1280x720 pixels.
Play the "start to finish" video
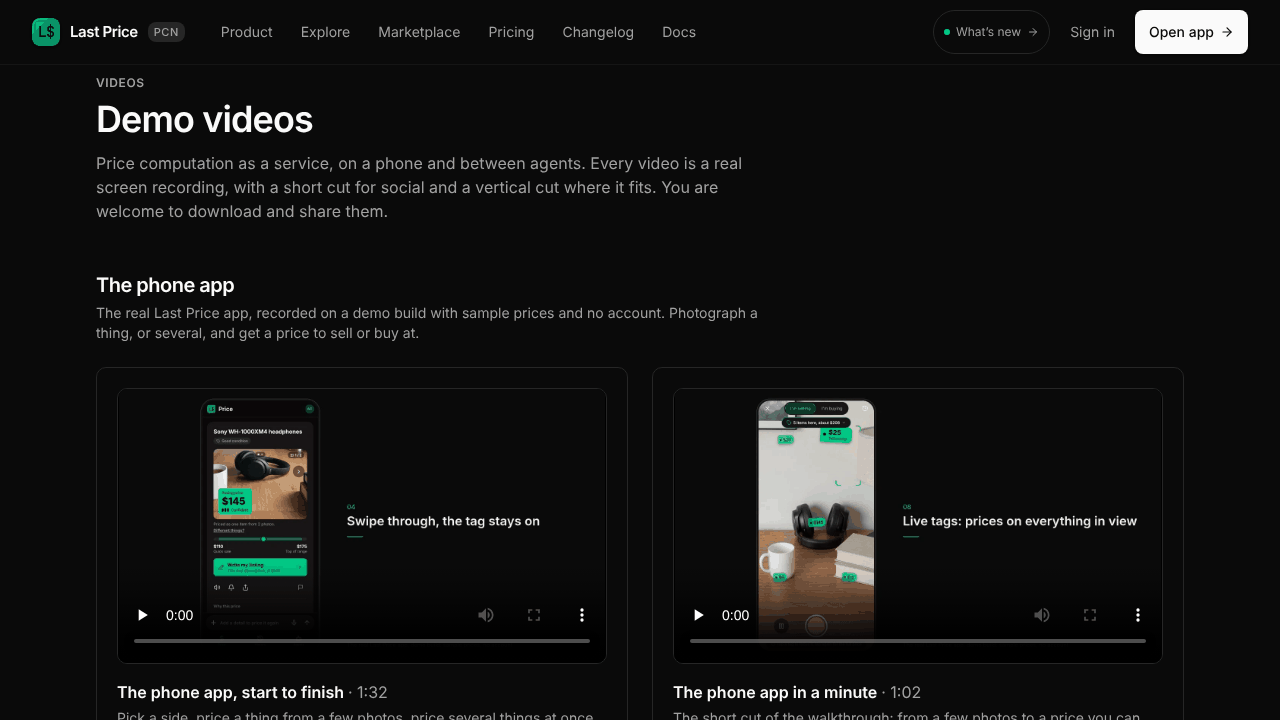tap(143, 615)
